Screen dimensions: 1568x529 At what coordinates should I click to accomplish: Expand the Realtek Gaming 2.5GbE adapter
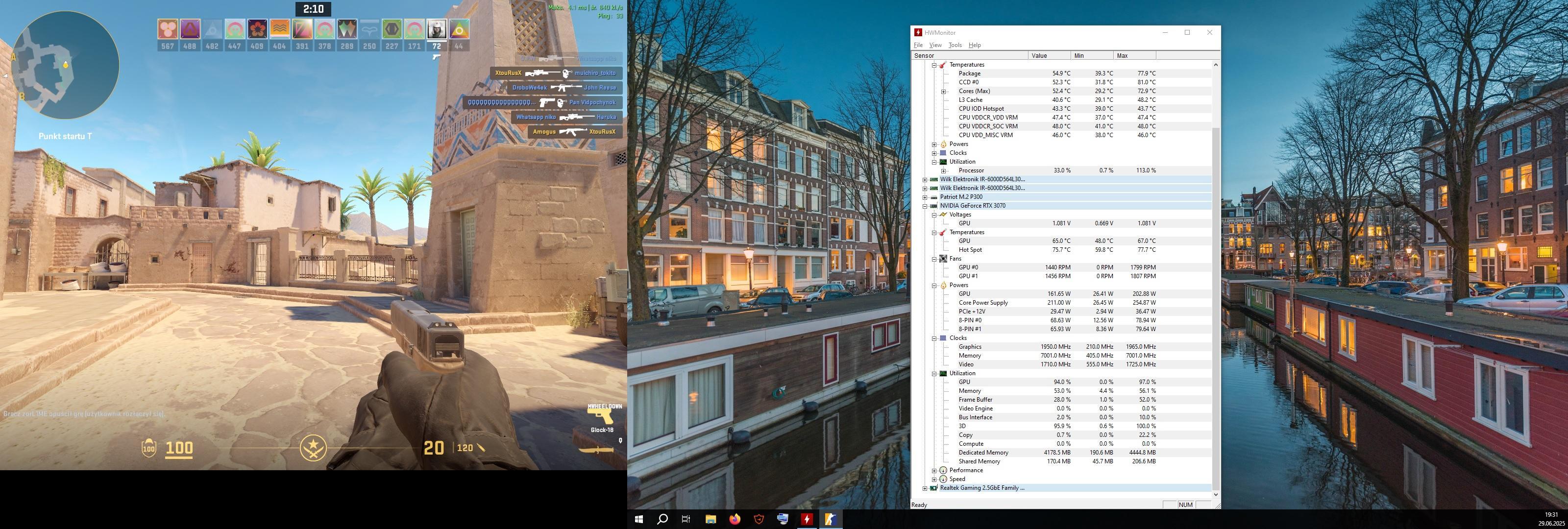925,488
